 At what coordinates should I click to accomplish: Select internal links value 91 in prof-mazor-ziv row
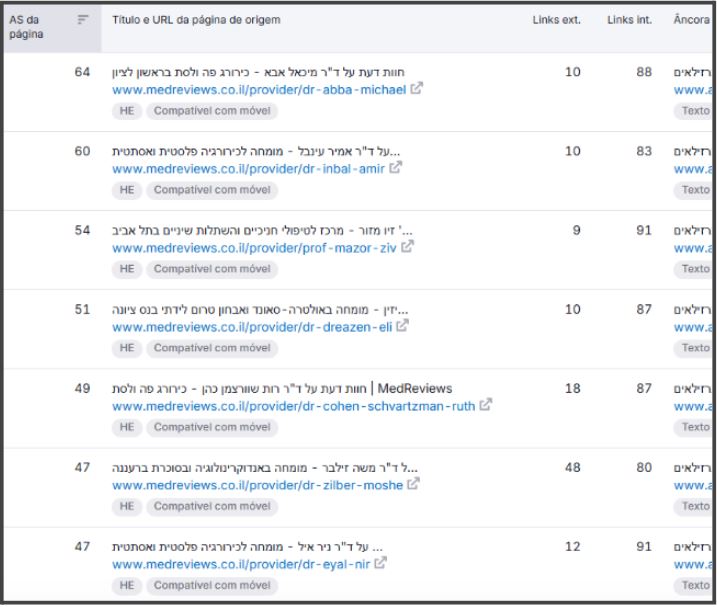click(x=644, y=230)
